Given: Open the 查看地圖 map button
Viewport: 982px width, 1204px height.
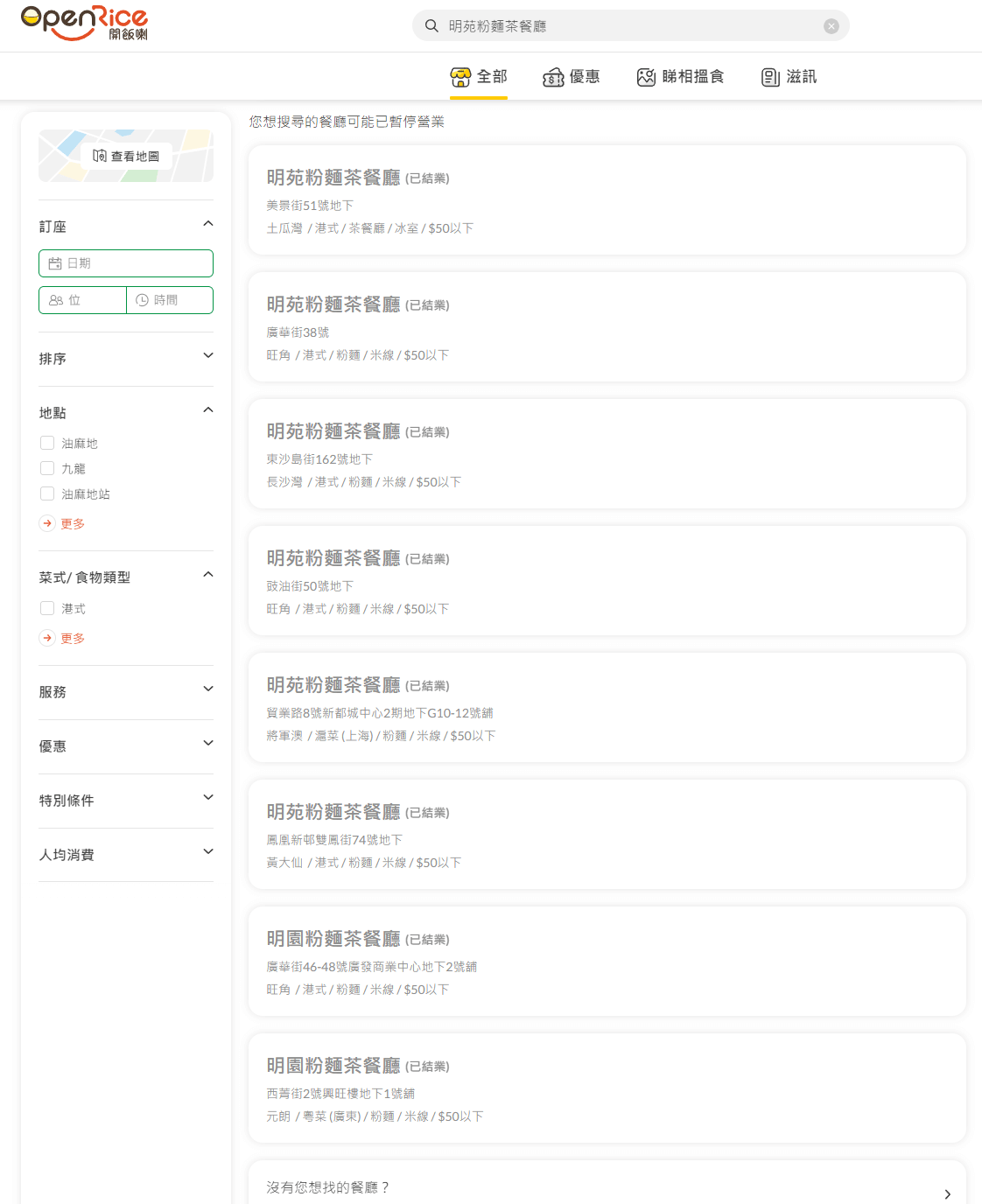Looking at the screenshot, I should (x=126, y=156).
